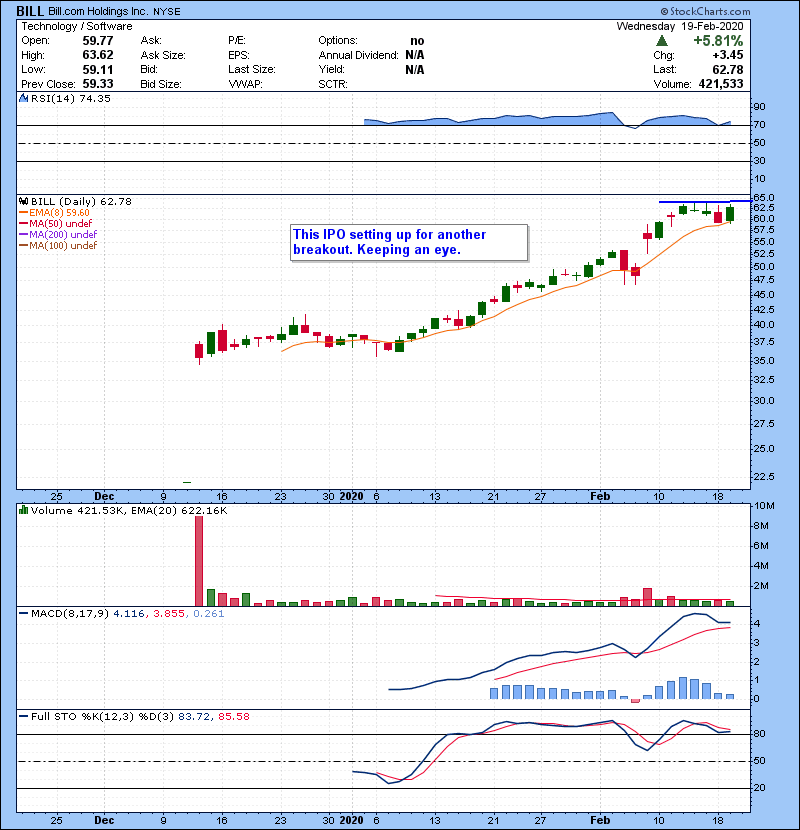This screenshot has width=800, height=830.
Task: Click the Bill.com Holdings Inc. company name
Action: (x=98, y=11)
